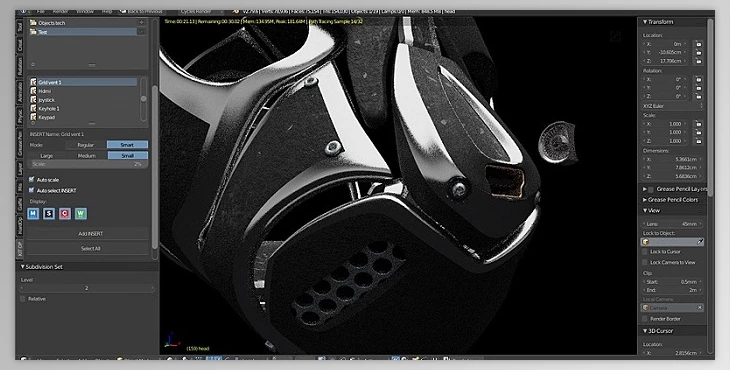Choose Large insert size

(47, 155)
